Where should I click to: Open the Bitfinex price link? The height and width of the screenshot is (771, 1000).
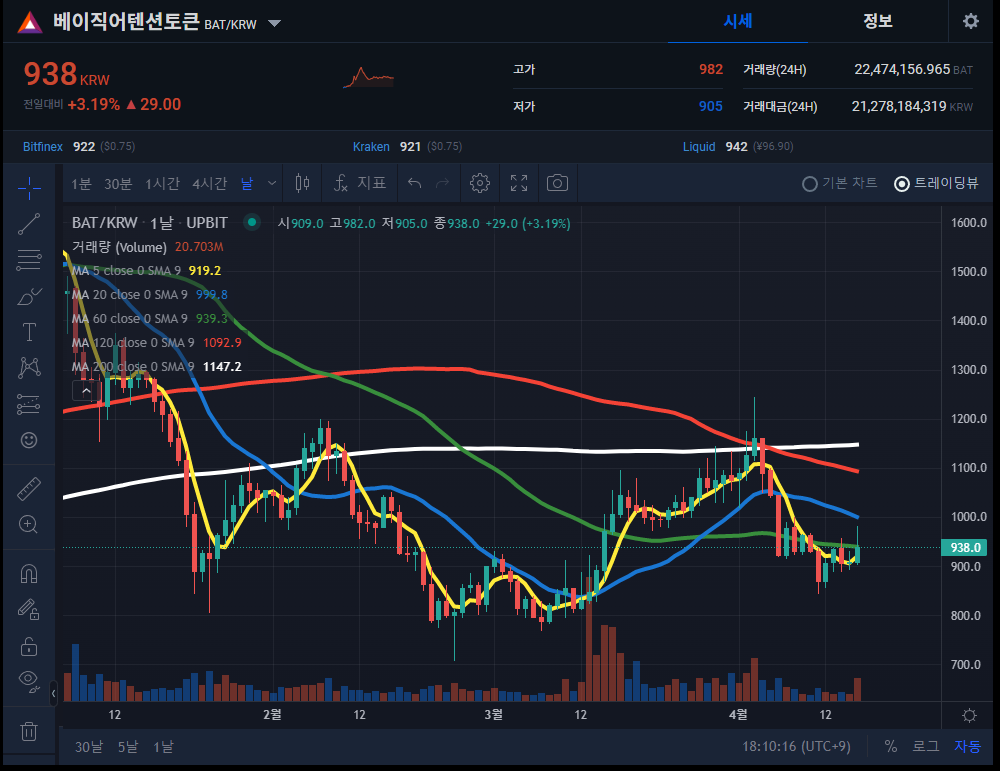coord(43,147)
